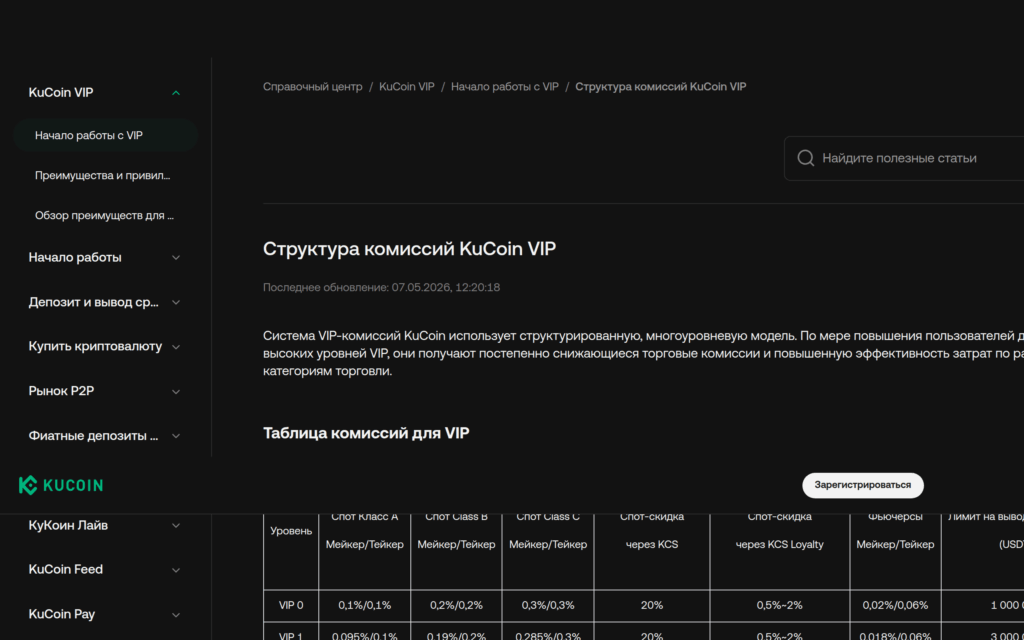Expand the Купить криптовалюту section
1024x640 pixels.
click(x=176, y=347)
